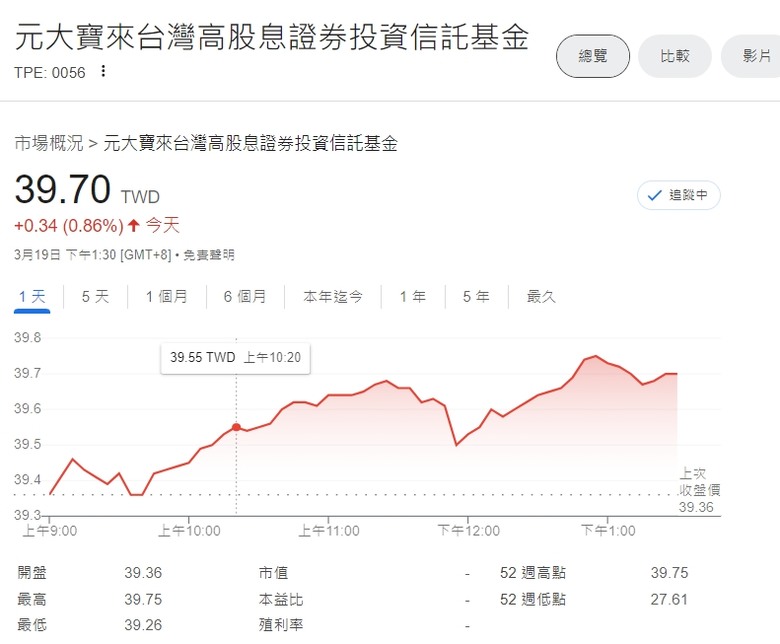Select the 最久 max chart range

541,297
